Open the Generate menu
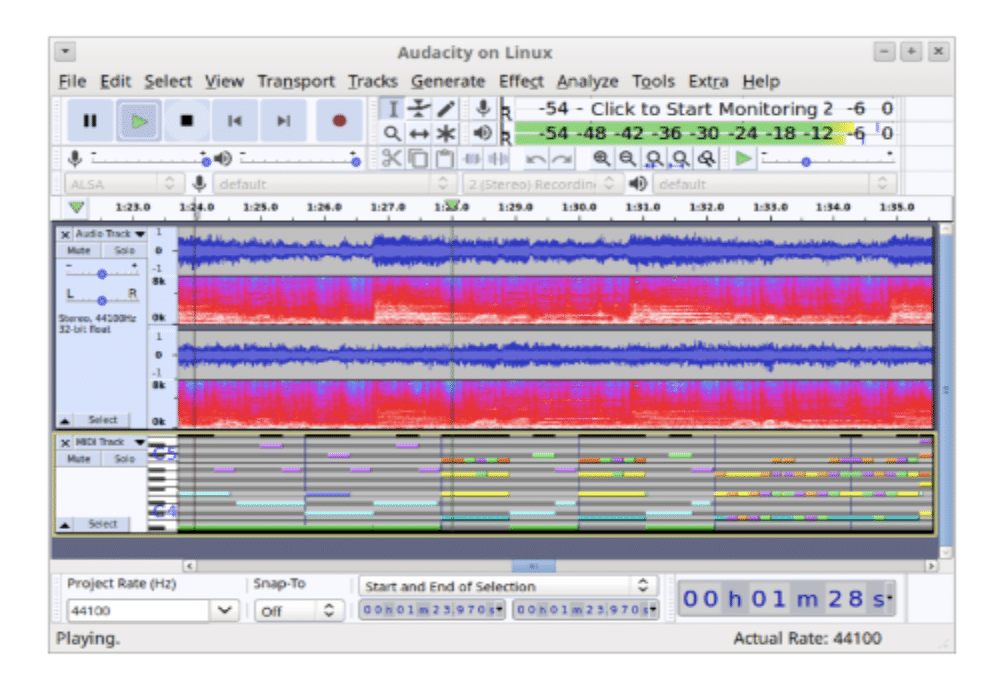Viewport: 998px width, 680px height. [448, 82]
